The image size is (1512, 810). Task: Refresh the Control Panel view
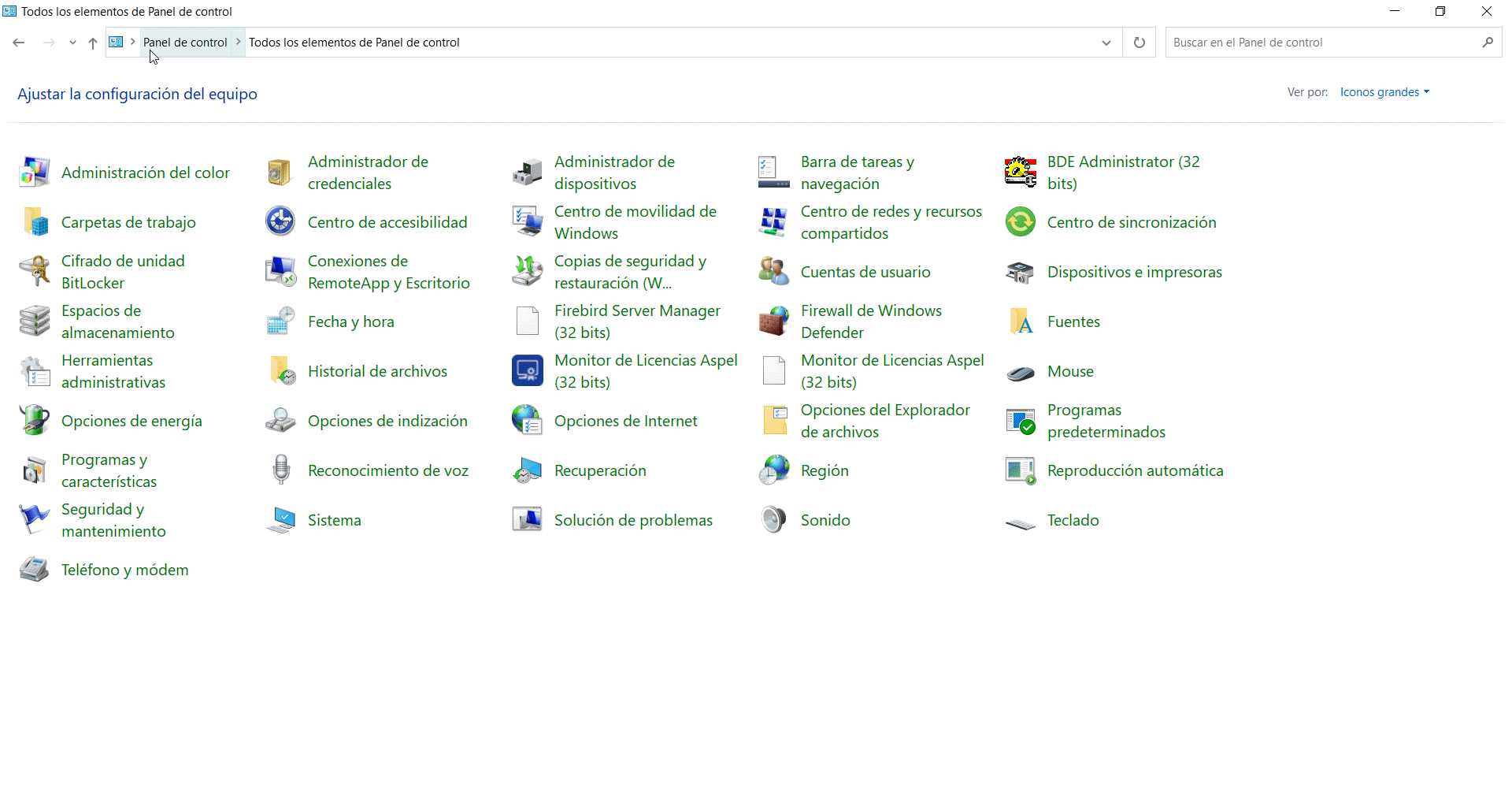[x=1139, y=43]
